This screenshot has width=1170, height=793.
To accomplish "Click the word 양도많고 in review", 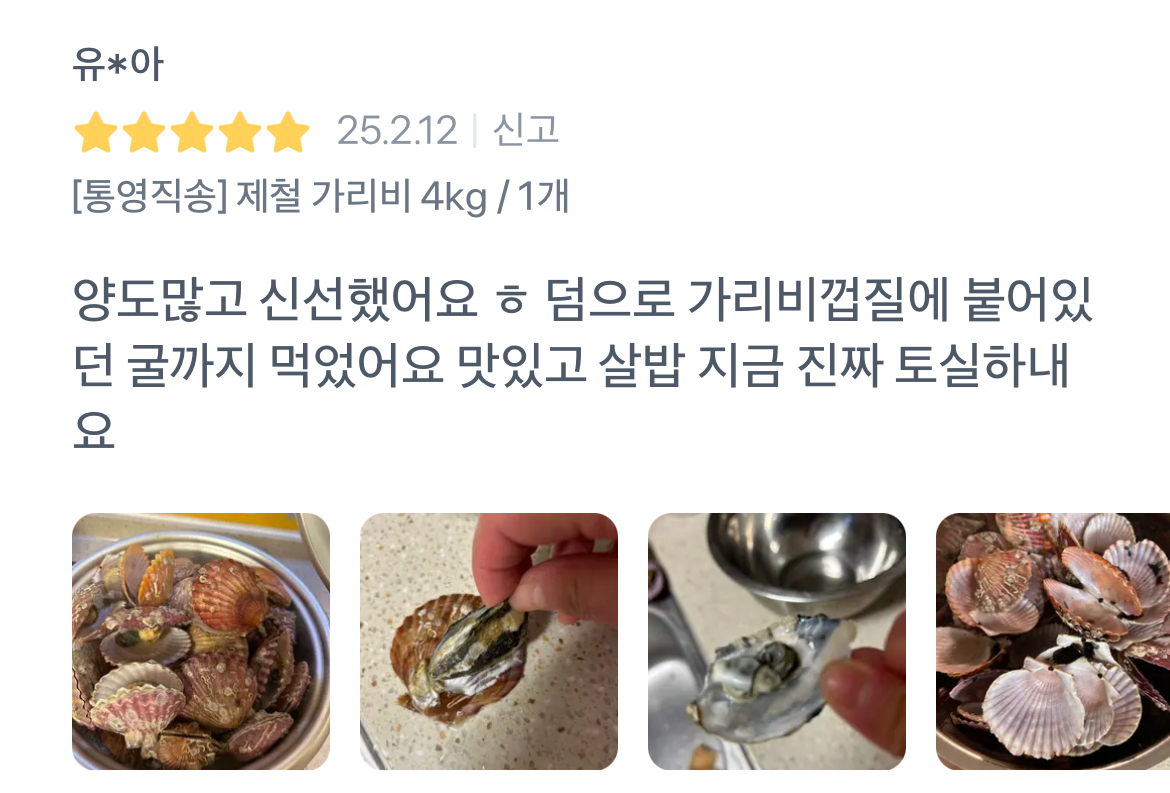I will (159, 300).
